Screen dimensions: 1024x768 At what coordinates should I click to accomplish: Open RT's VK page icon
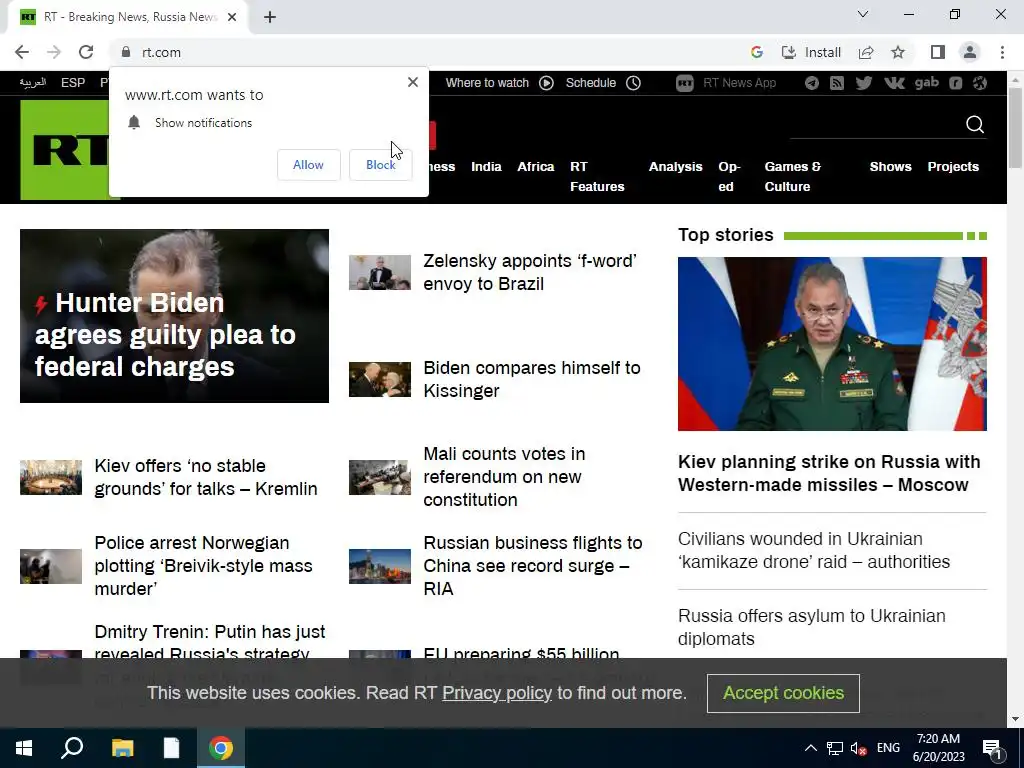(894, 83)
